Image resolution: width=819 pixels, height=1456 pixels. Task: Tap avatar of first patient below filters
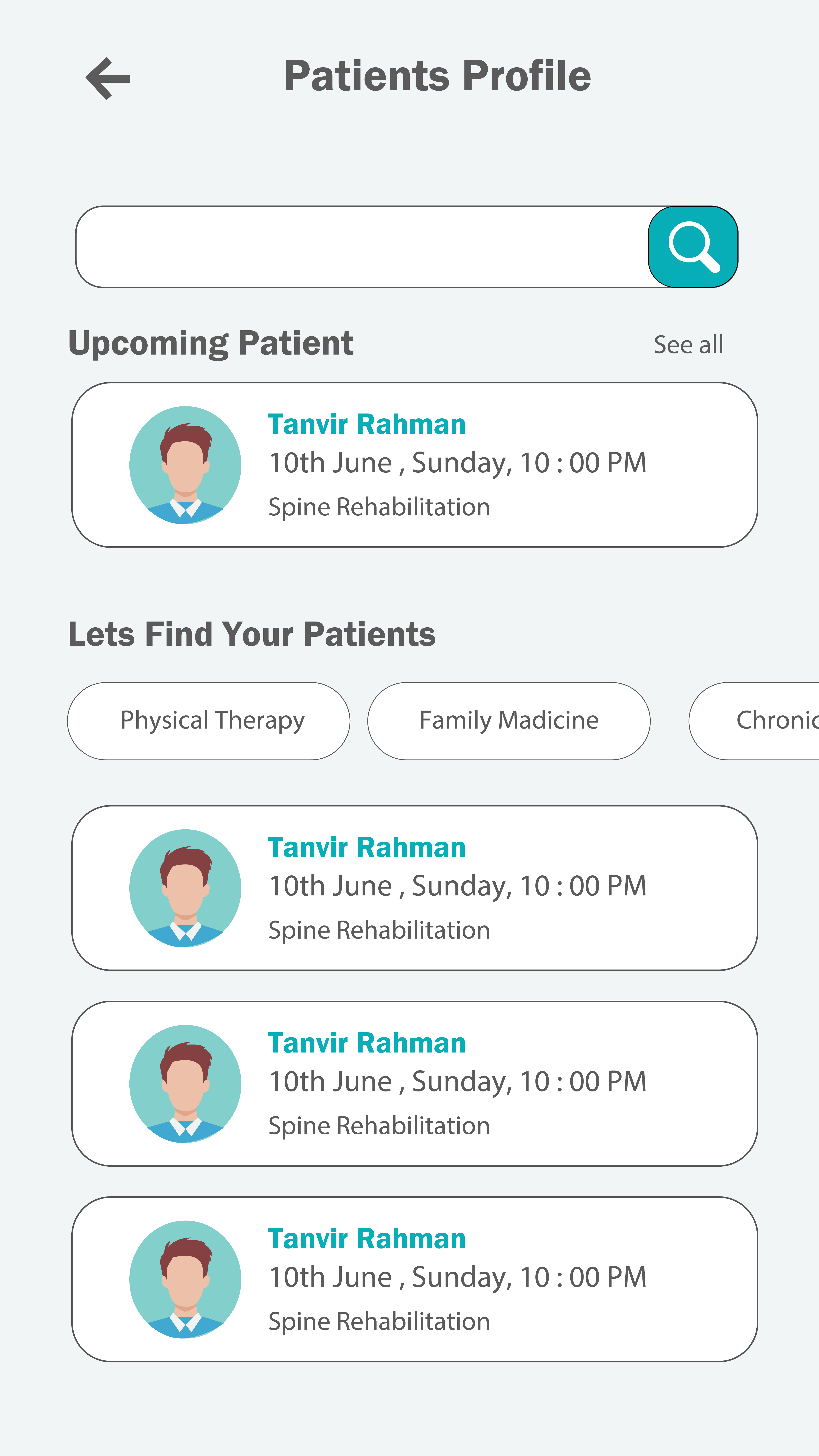(x=185, y=888)
